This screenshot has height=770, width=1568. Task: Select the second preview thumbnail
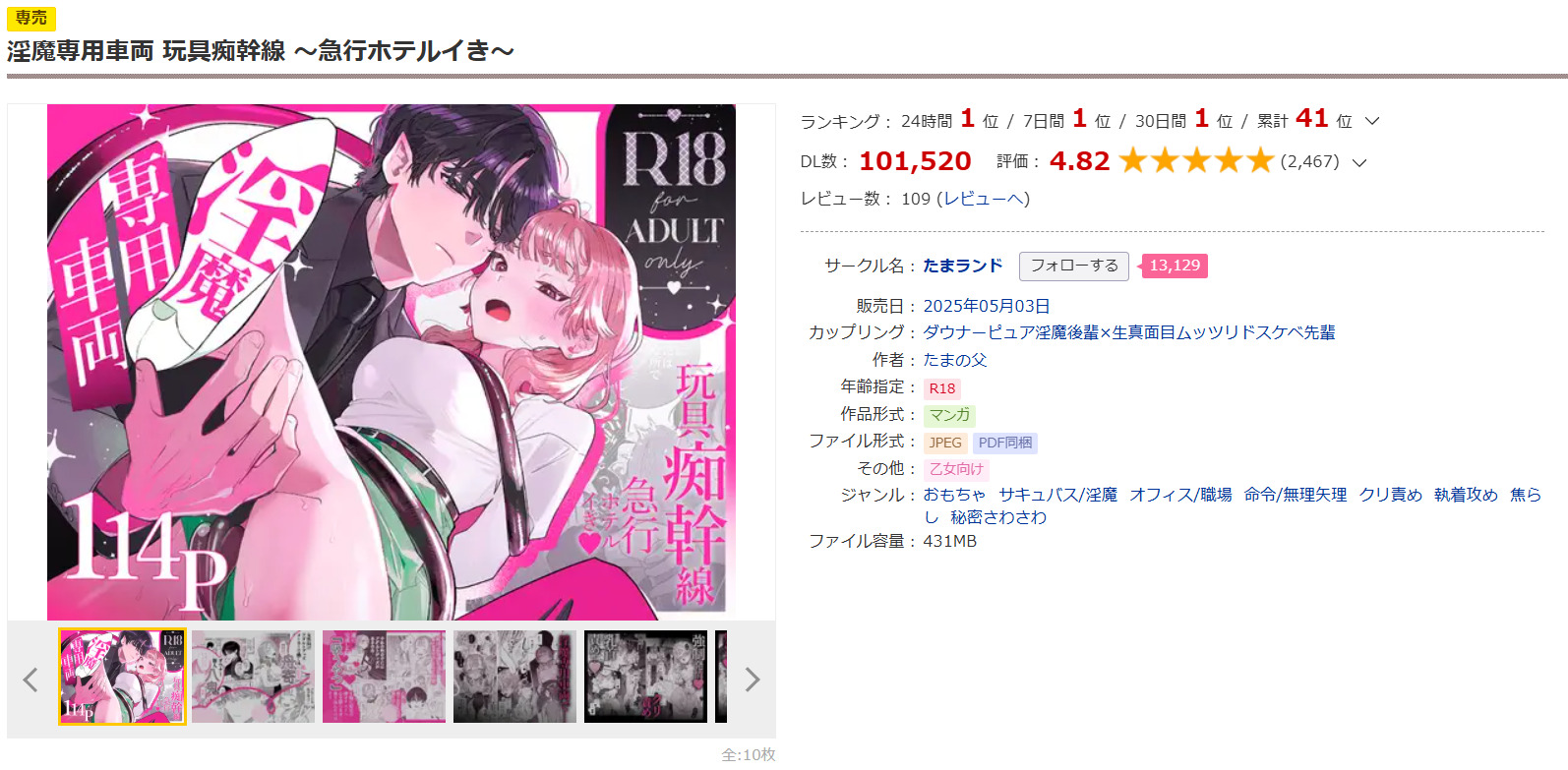tap(253, 677)
